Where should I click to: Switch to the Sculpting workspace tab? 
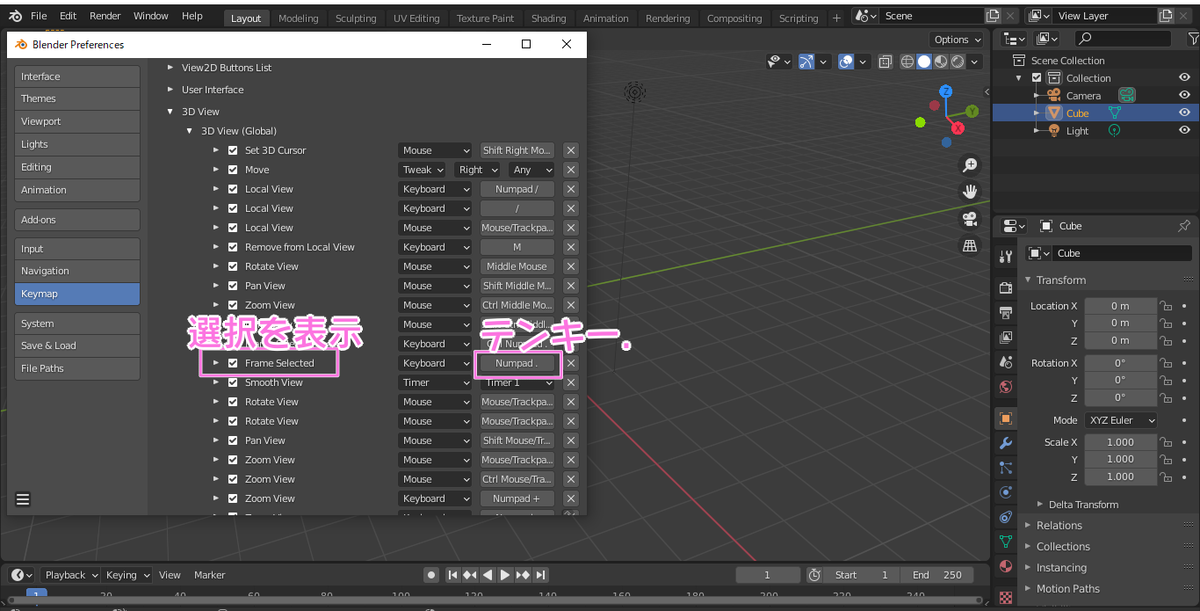click(x=356, y=18)
